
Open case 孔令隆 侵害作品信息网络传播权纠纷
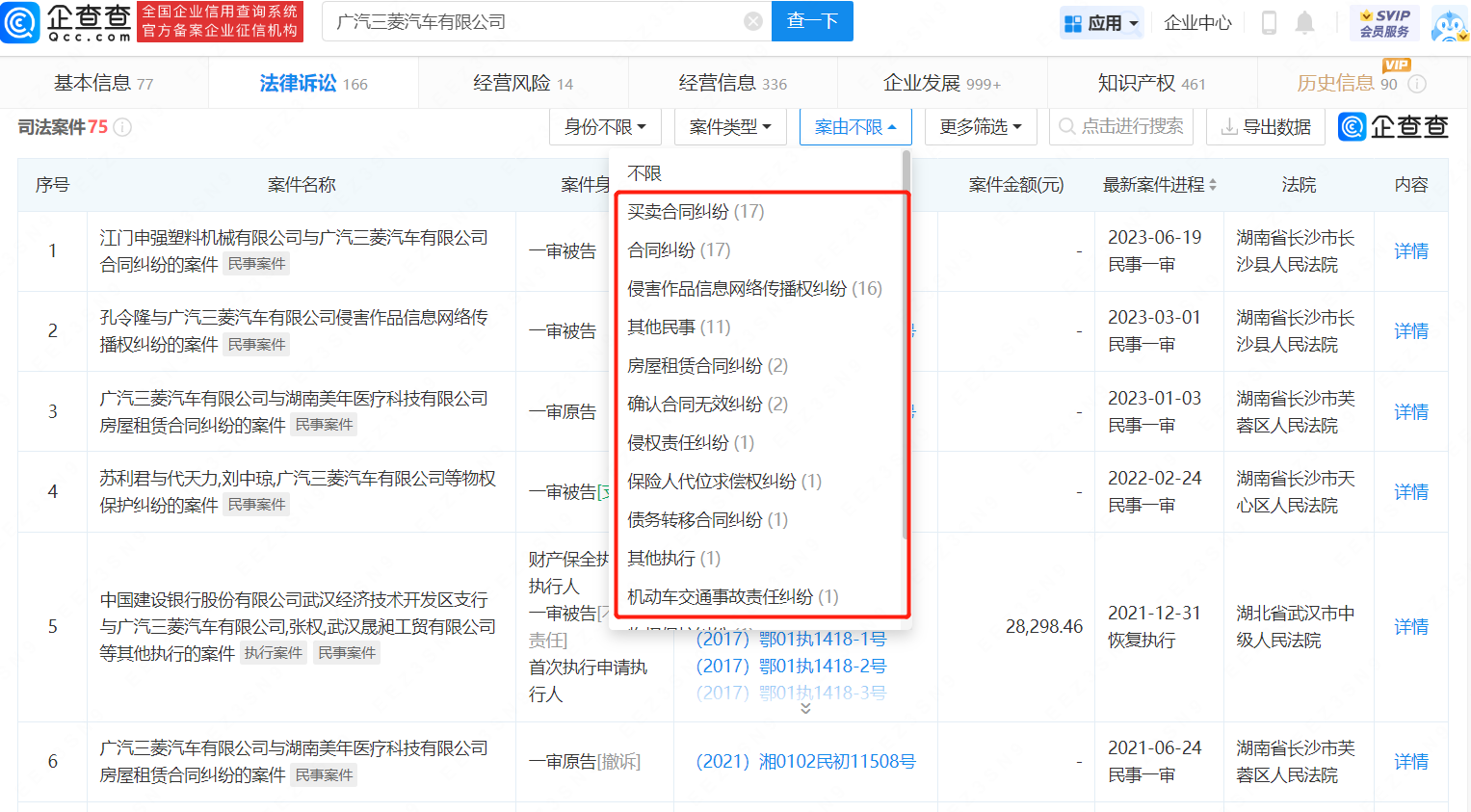pos(294,330)
